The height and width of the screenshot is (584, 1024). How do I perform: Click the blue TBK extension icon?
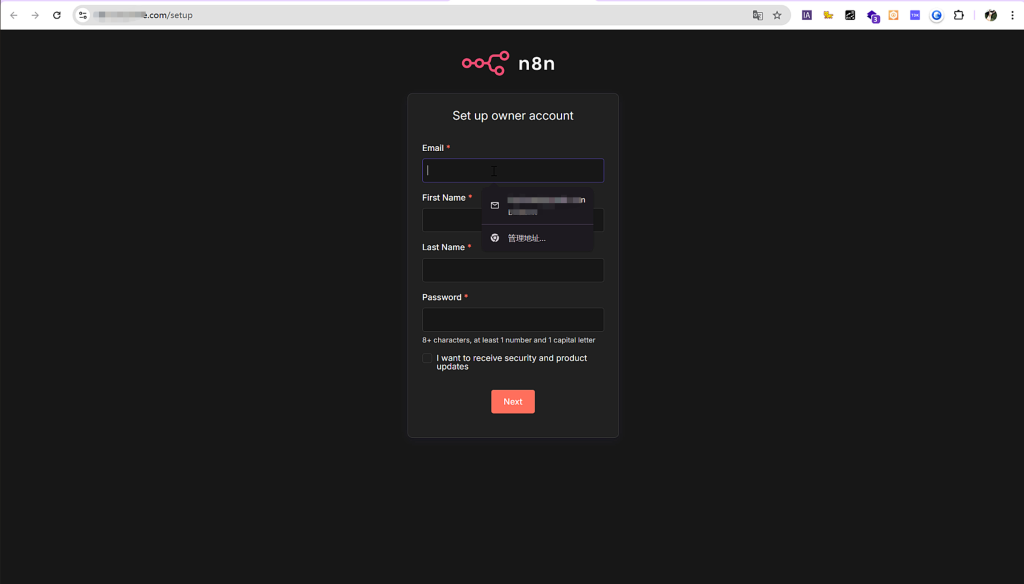pos(915,15)
